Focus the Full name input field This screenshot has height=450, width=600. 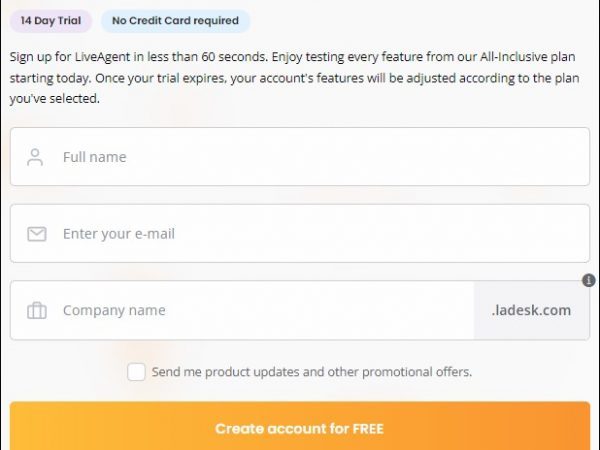[310, 157]
